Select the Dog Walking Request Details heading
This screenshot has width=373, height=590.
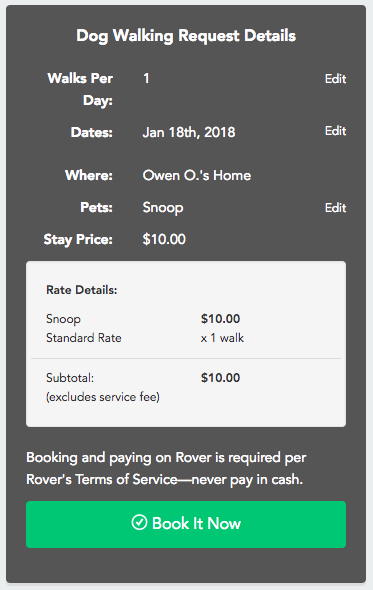click(186, 36)
